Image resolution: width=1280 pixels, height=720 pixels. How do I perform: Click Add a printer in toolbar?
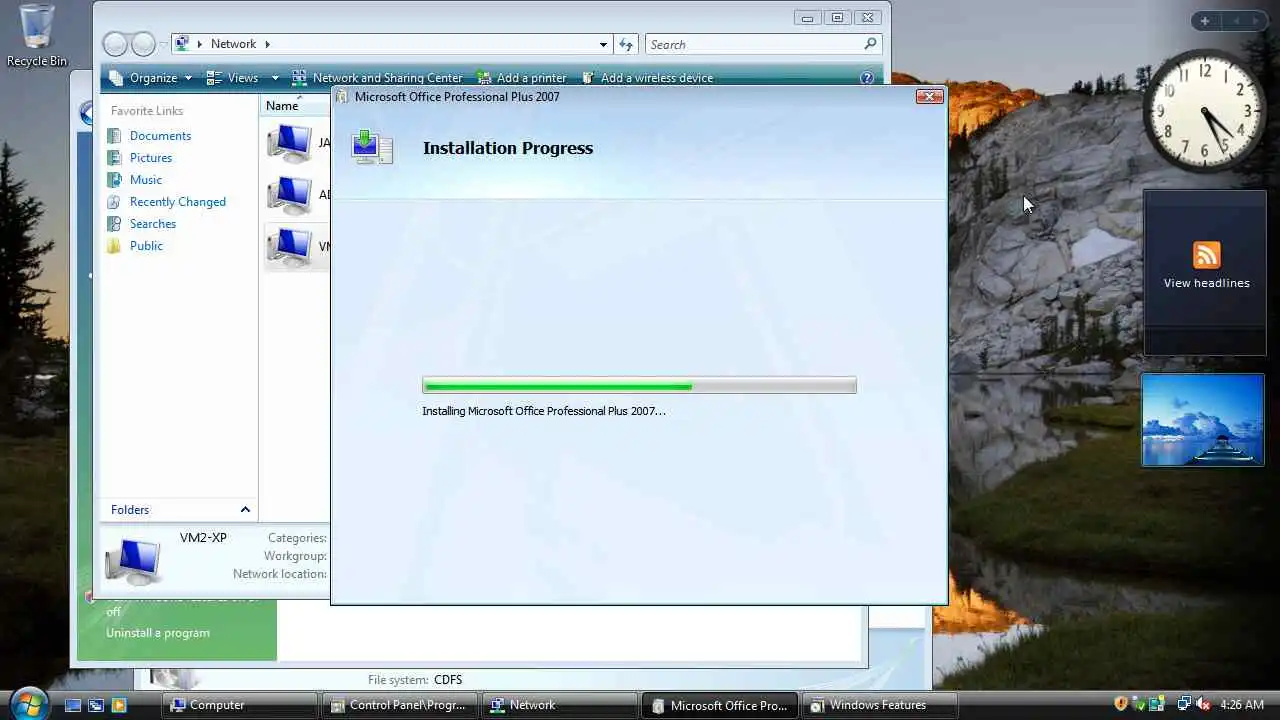521,78
